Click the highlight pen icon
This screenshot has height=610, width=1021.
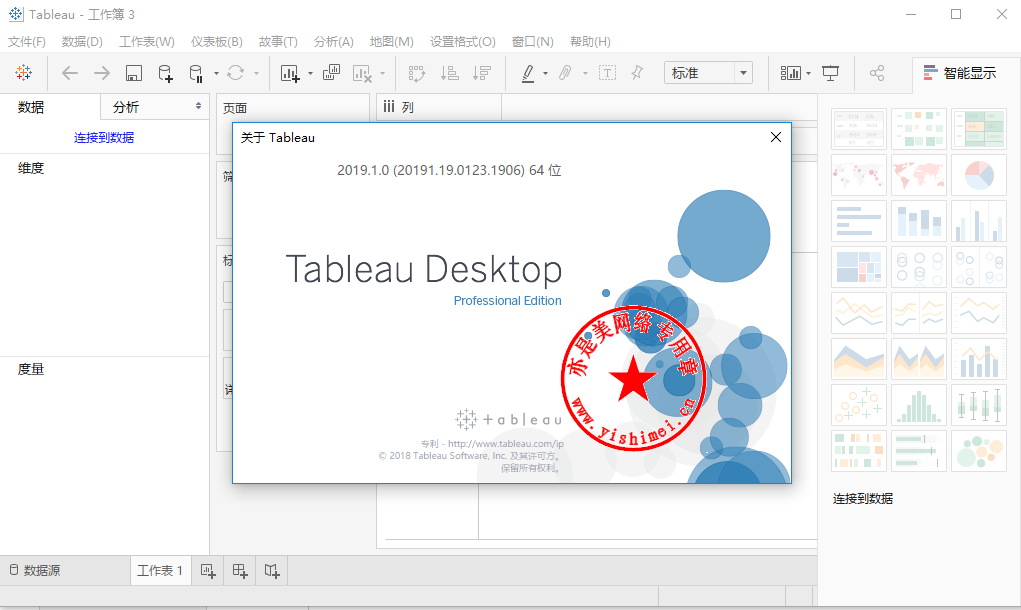coord(528,73)
